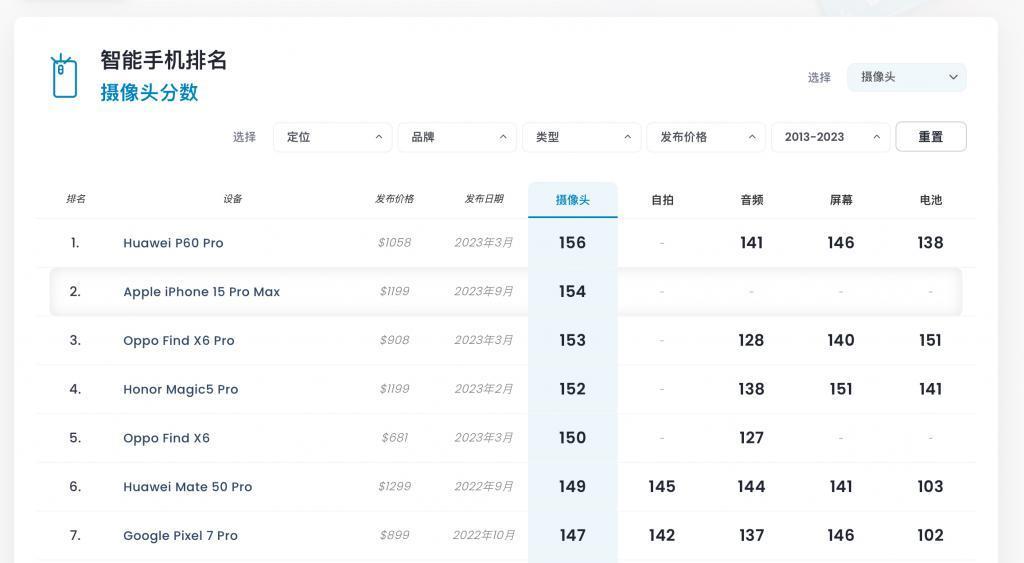Click battery score 151 for Oppo Find X6 Pro
1024x563 pixels.
[x=930, y=340]
